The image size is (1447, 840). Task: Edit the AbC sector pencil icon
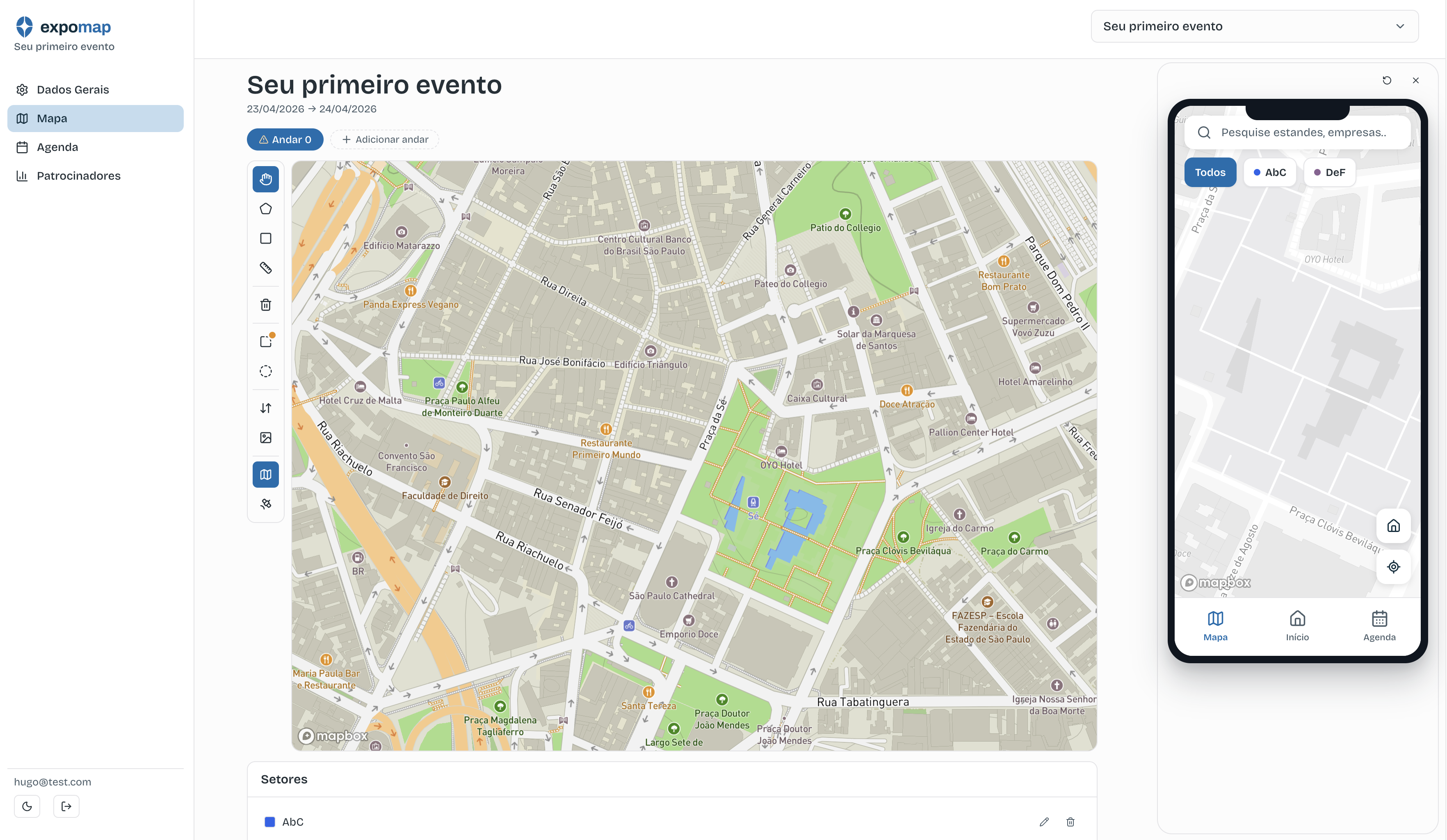[x=1044, y=822]
